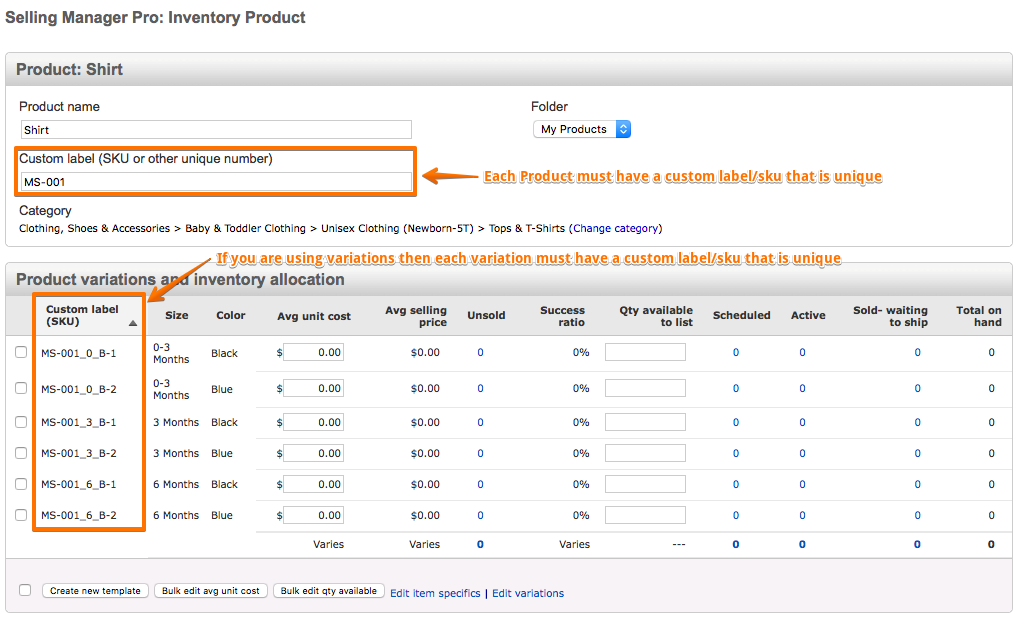The height and width of the screenshot is (618, 1018).
Task: Click Bulk edit avg unit cost button
Action: coord(210,591)
